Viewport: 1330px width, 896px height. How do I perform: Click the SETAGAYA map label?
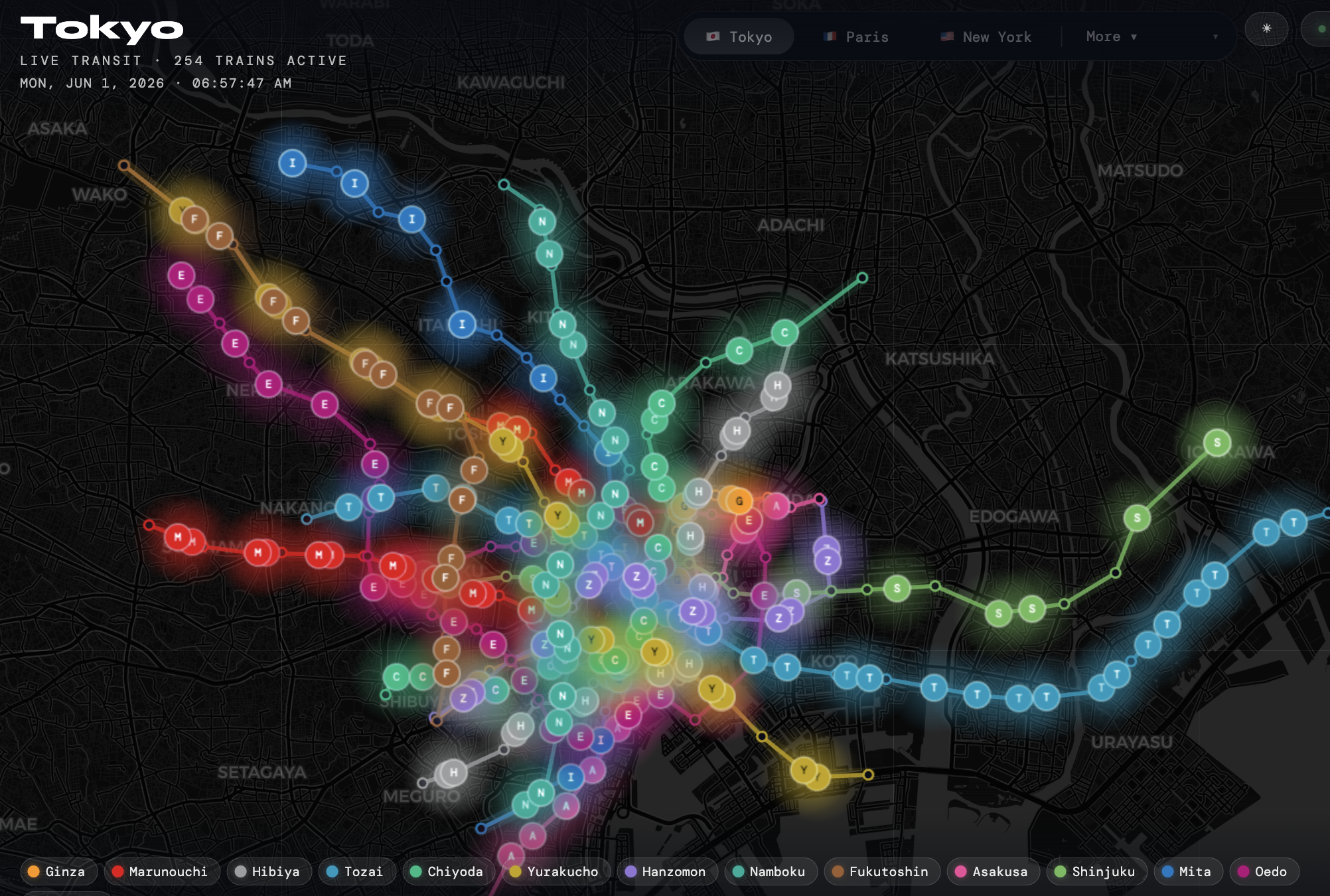(x=262, y=772)
